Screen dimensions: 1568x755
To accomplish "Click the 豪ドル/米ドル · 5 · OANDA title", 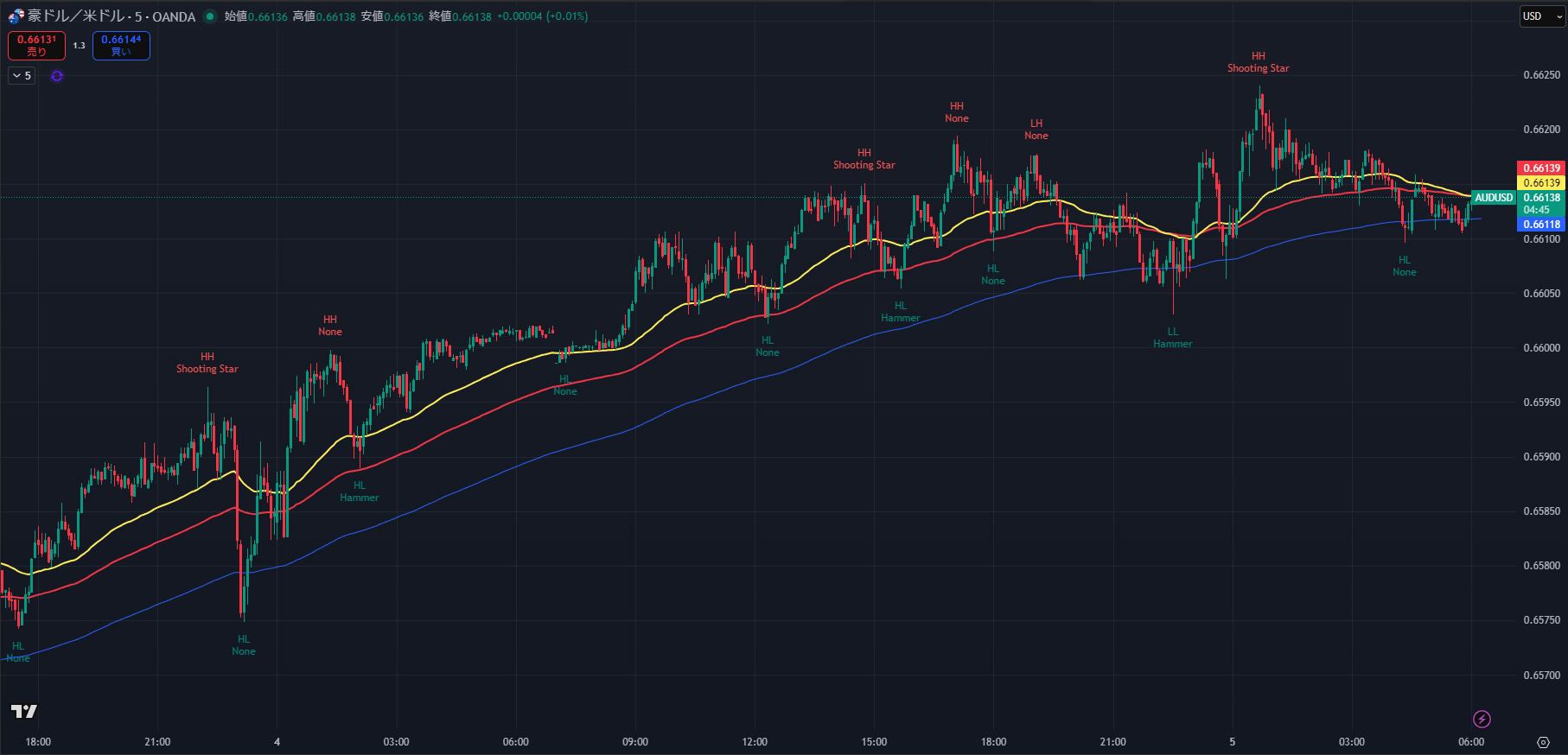I will tap(112, 16).
